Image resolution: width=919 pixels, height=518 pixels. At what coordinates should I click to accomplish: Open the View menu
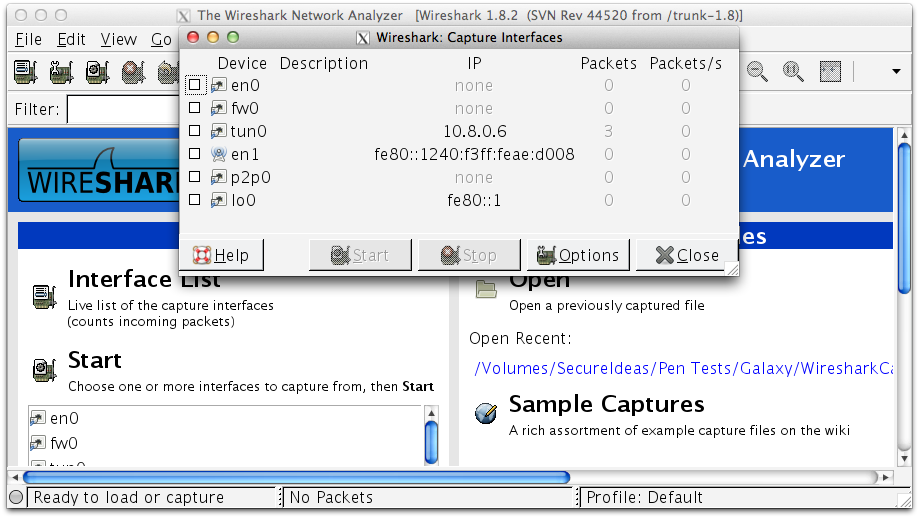click(x=118, y=39)
